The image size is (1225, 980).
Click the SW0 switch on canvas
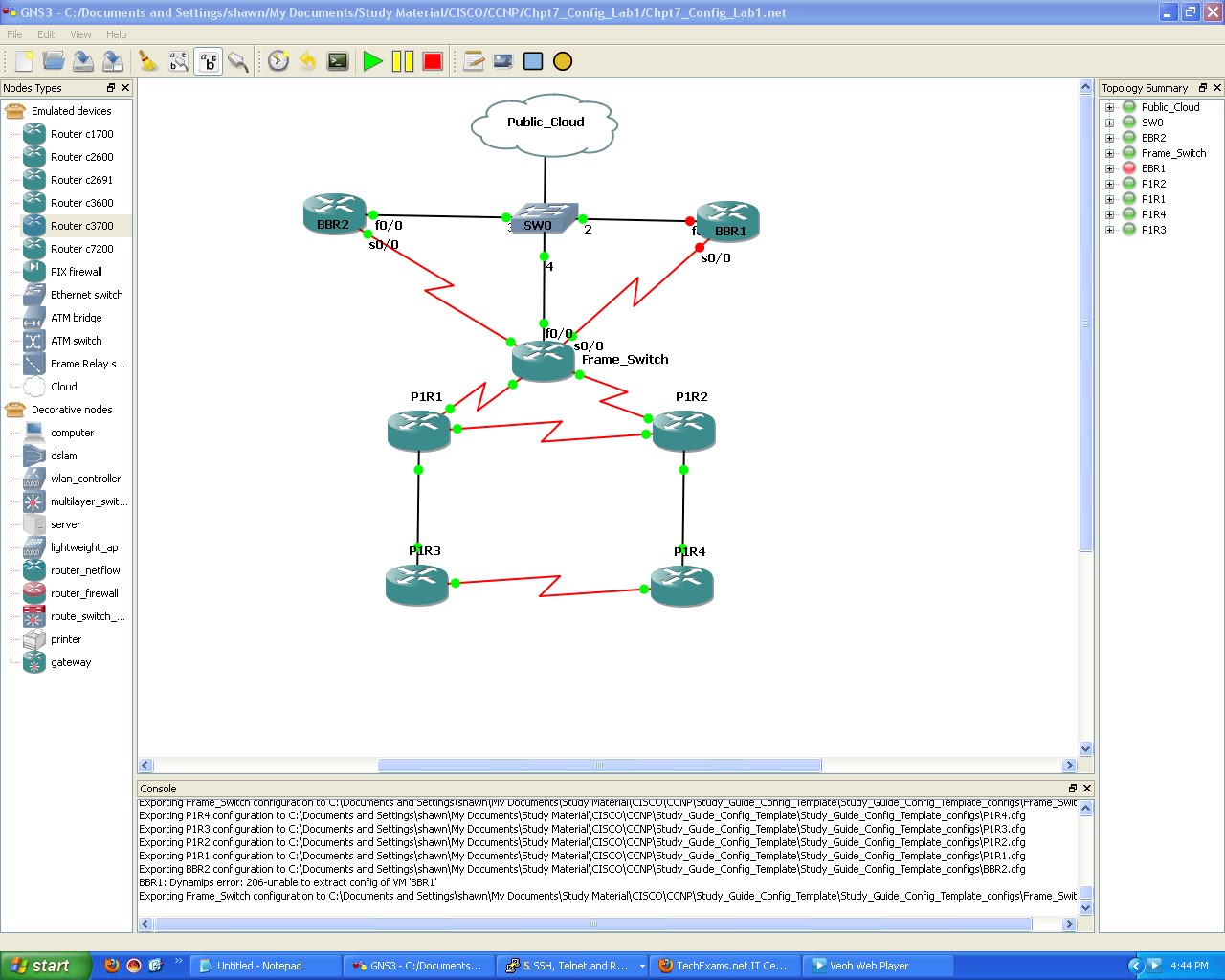pyautogui.click(x=545, y=218)
